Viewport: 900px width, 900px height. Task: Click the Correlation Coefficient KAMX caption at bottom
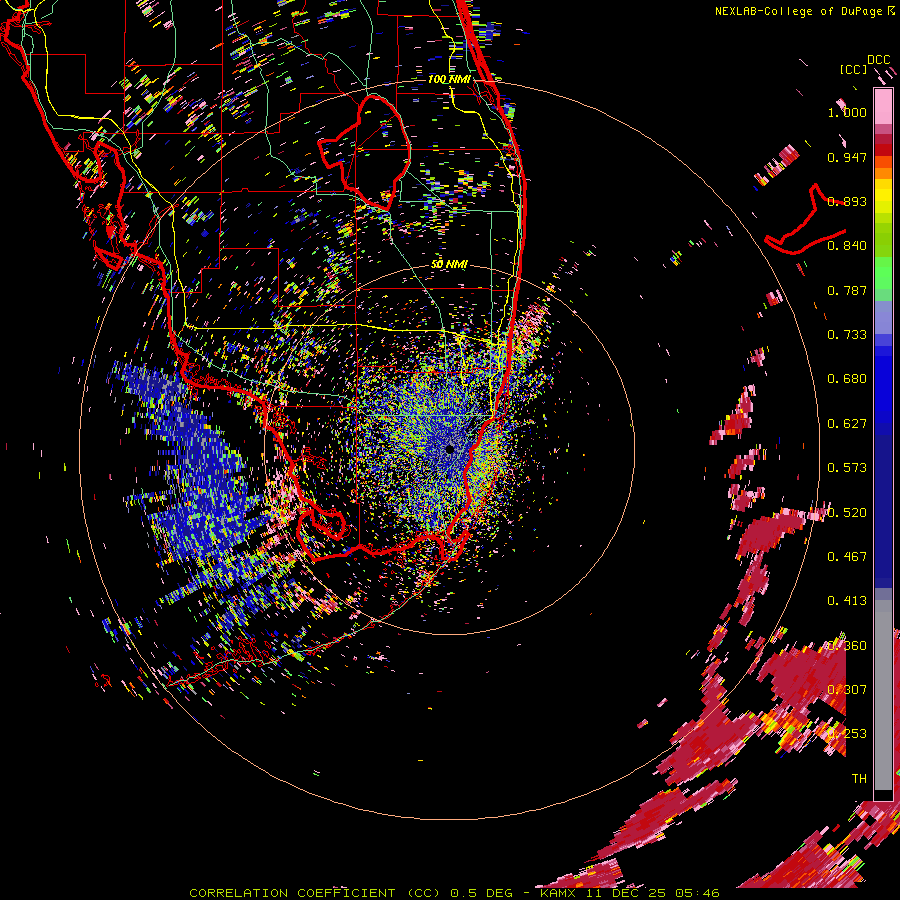pos(454,893)
